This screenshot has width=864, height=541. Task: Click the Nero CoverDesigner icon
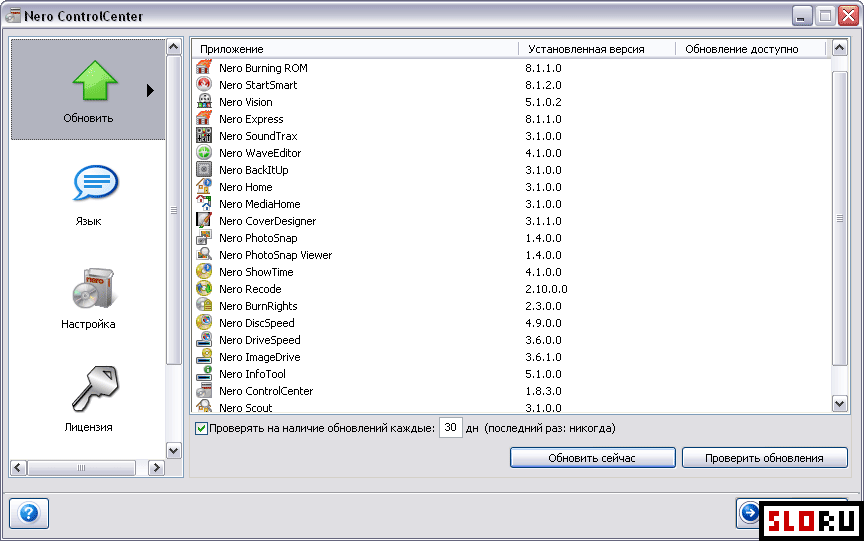[x=204, y=220]
